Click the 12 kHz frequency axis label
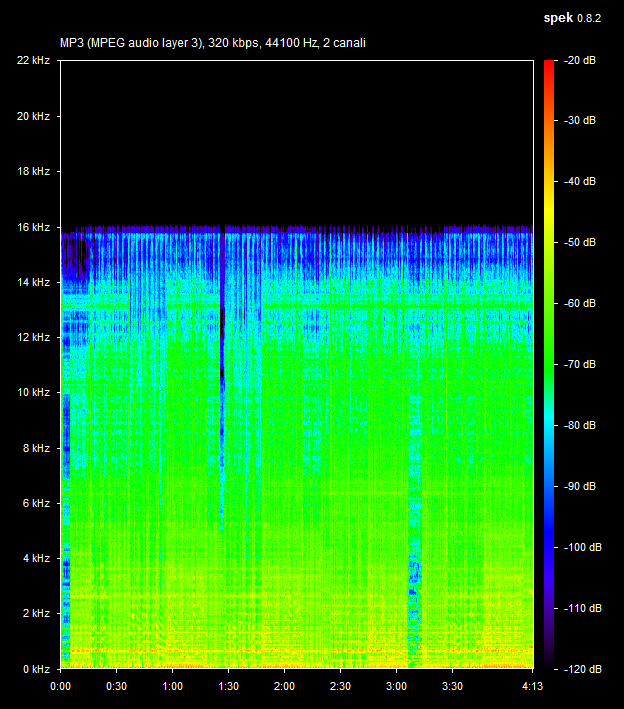 (x=33, y=337)
